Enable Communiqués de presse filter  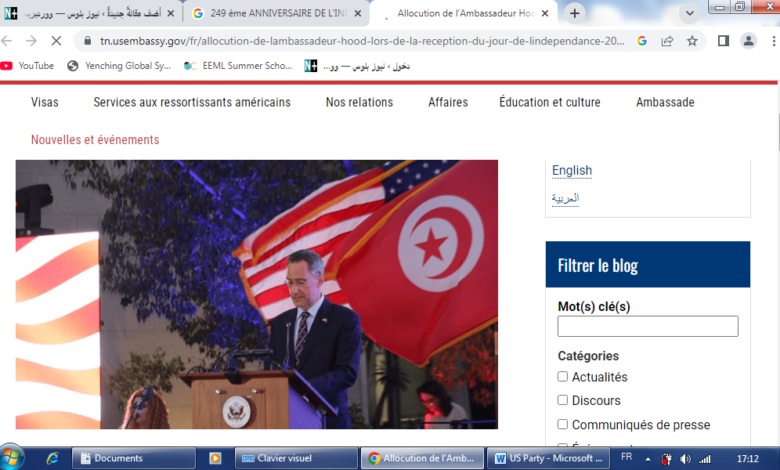tap(563, 425)
